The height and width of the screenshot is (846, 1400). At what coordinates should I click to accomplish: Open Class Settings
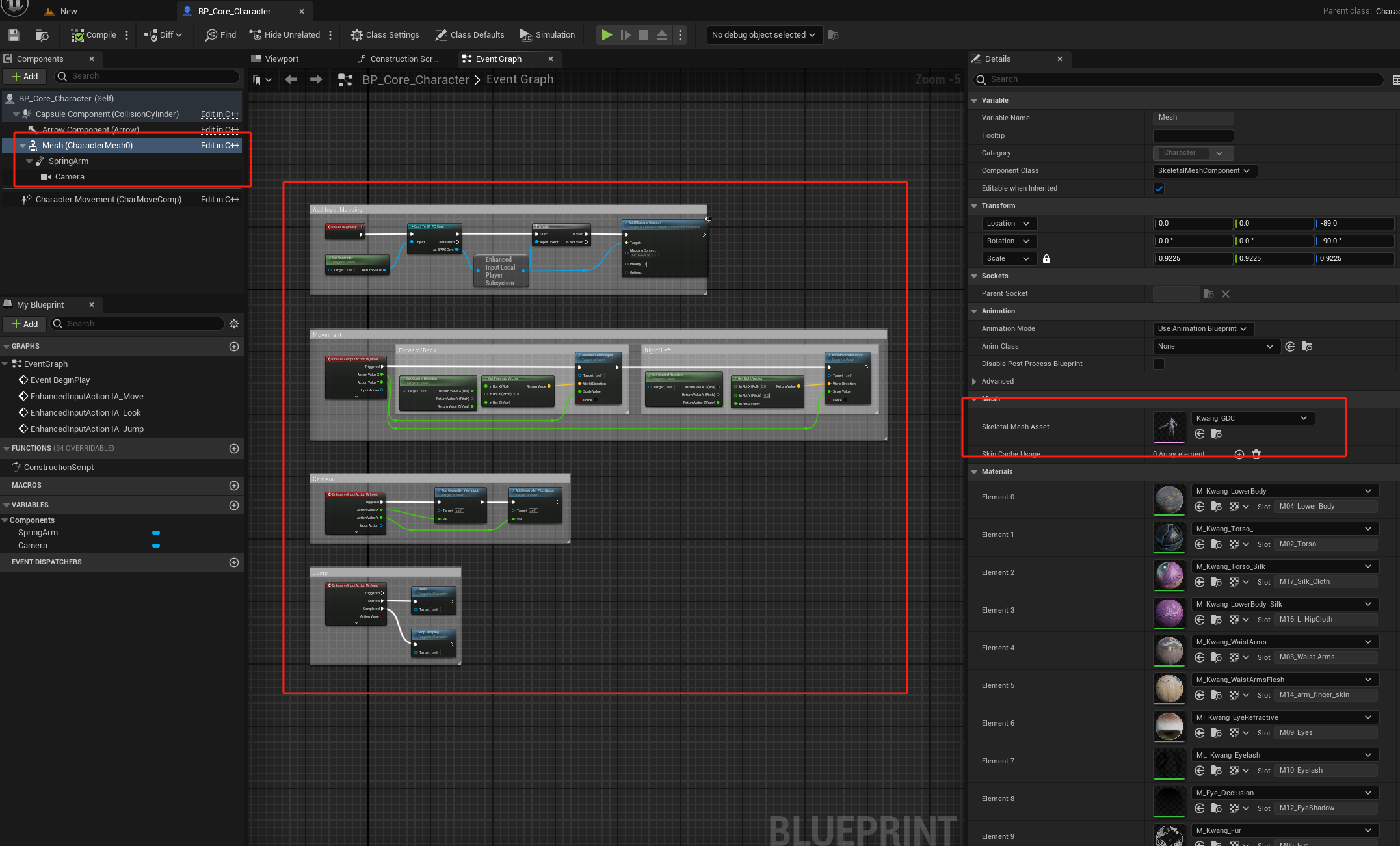(385, 35)
